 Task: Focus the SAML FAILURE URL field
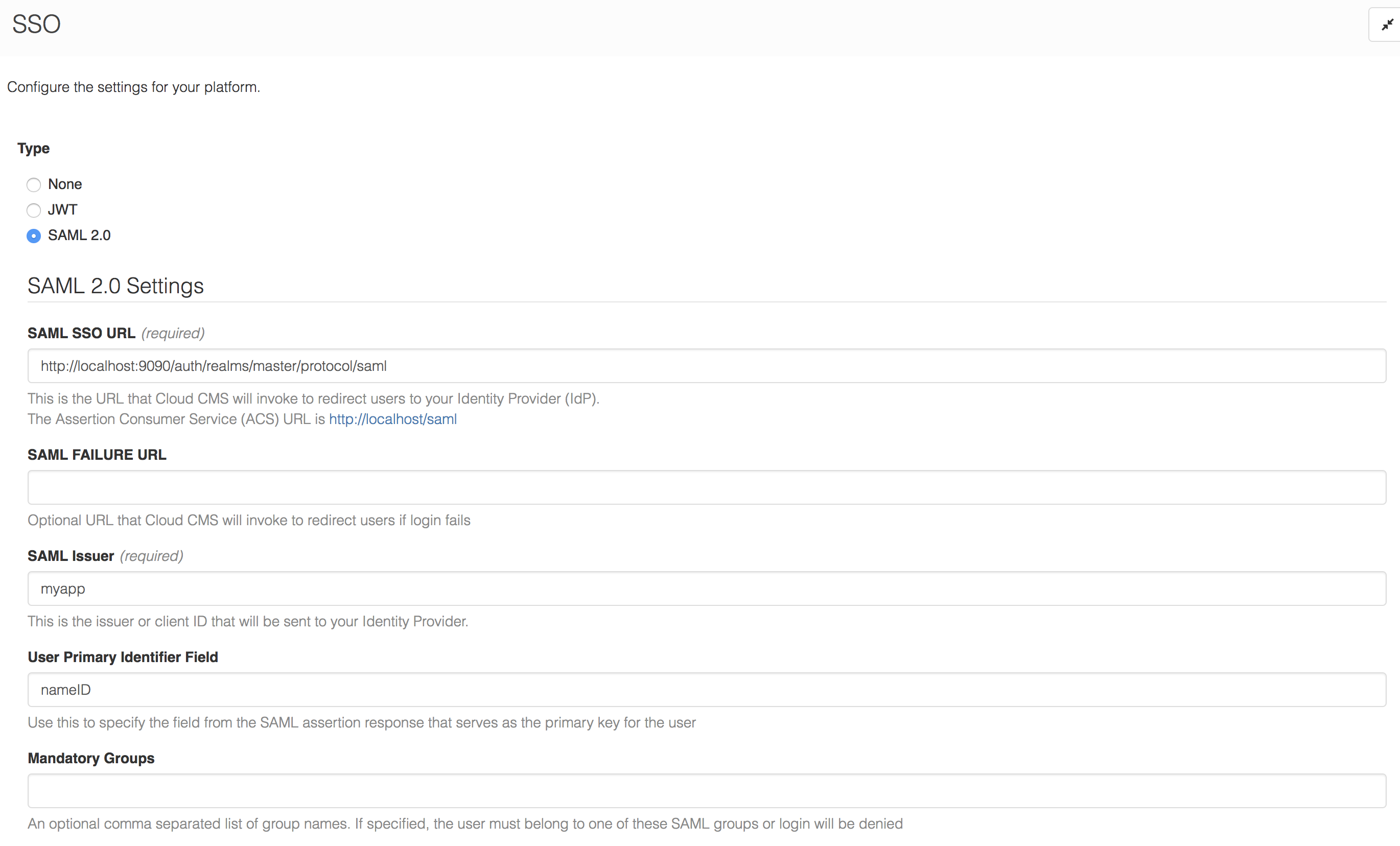[707, 487]
